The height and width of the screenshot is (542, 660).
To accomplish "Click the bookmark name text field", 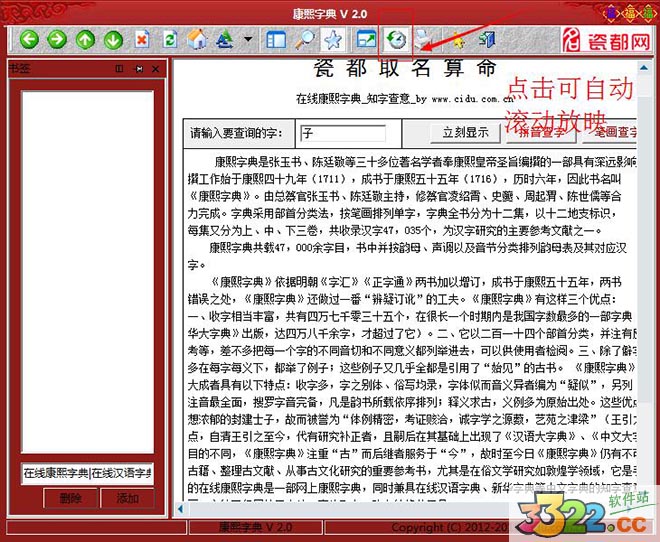I will [88, 473].
